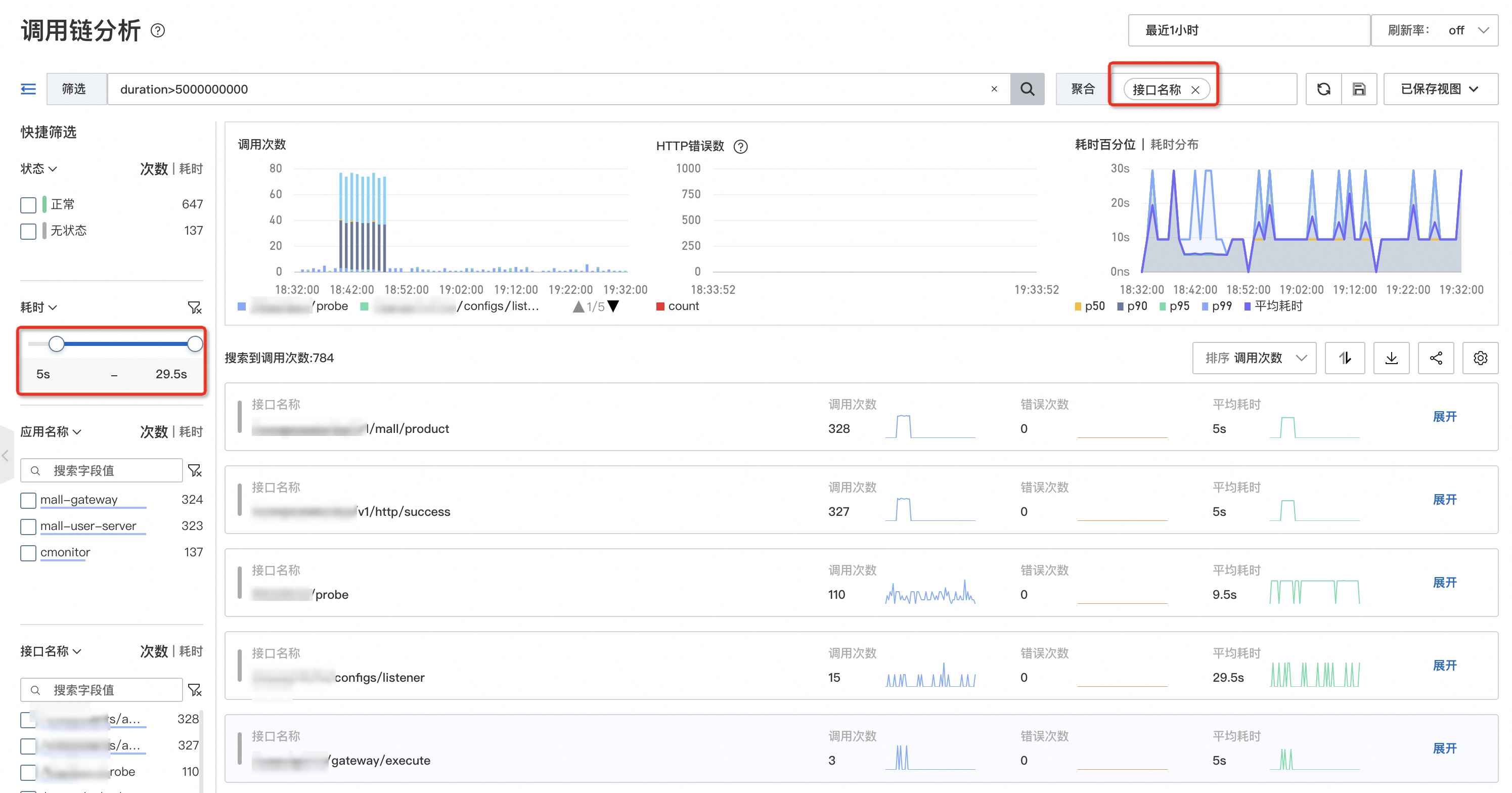The height and width of the screenshot is (793, 1512).
Task: Toggle the count legend in HTTP错误数 chart
Action: click(x=677, y=306)
